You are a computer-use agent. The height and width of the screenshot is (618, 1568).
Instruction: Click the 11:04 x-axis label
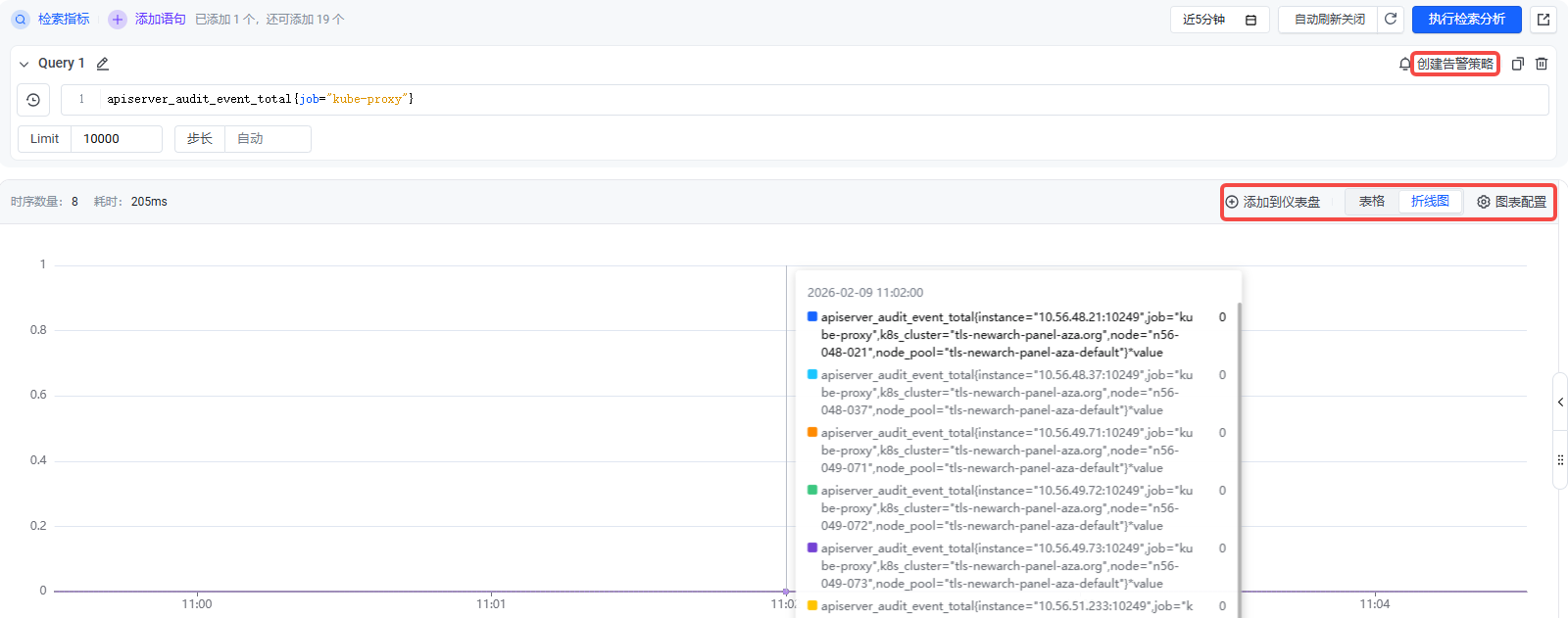[1375, 604]
